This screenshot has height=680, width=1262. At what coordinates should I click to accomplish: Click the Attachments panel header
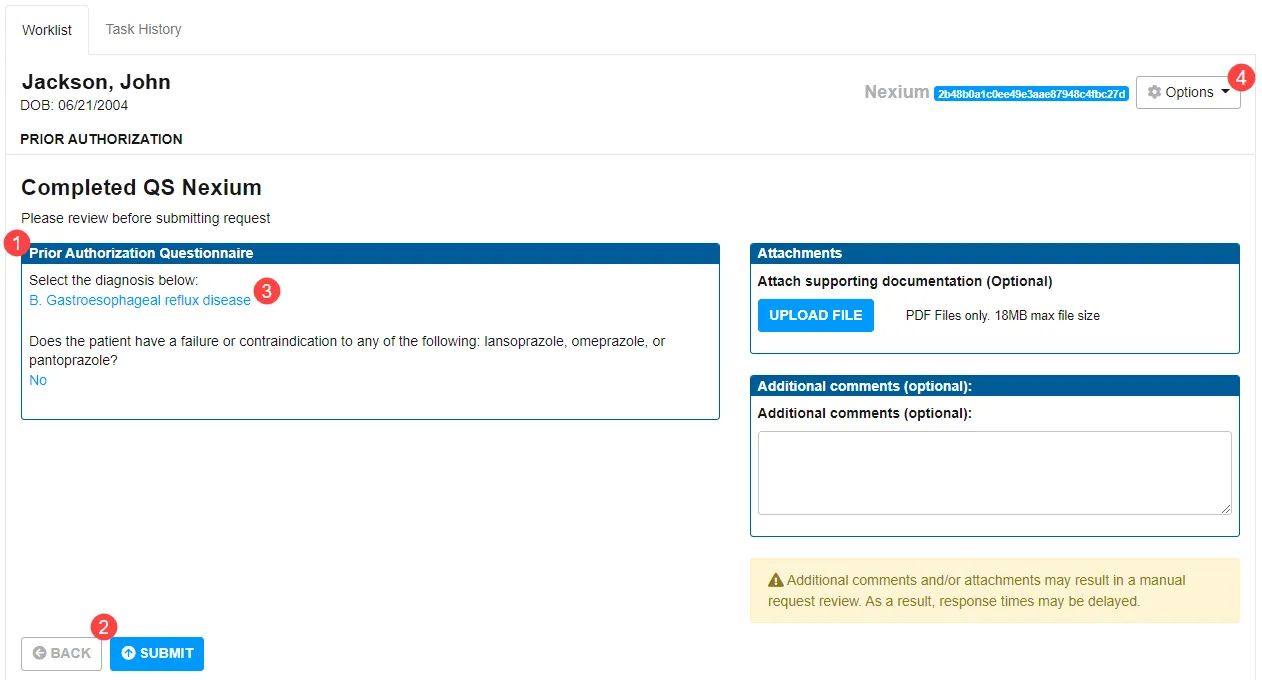click(994, 253)
